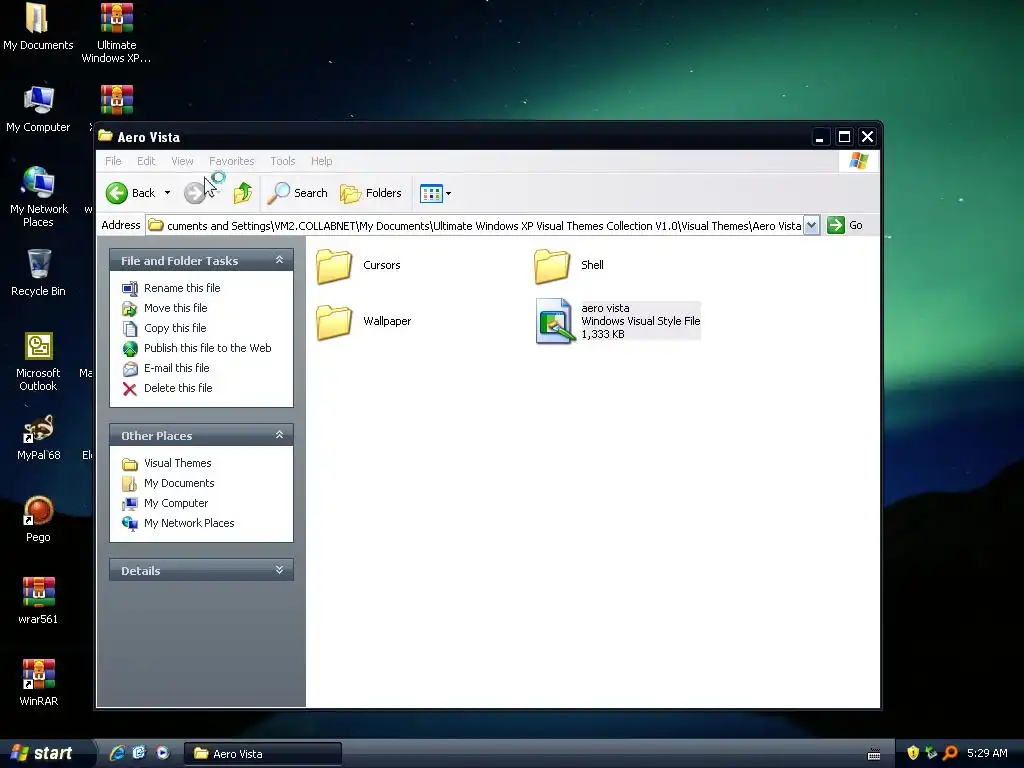1024x768 pixels.
Task: Go to Visual Themes in Other Places
Action: [167, 463]
